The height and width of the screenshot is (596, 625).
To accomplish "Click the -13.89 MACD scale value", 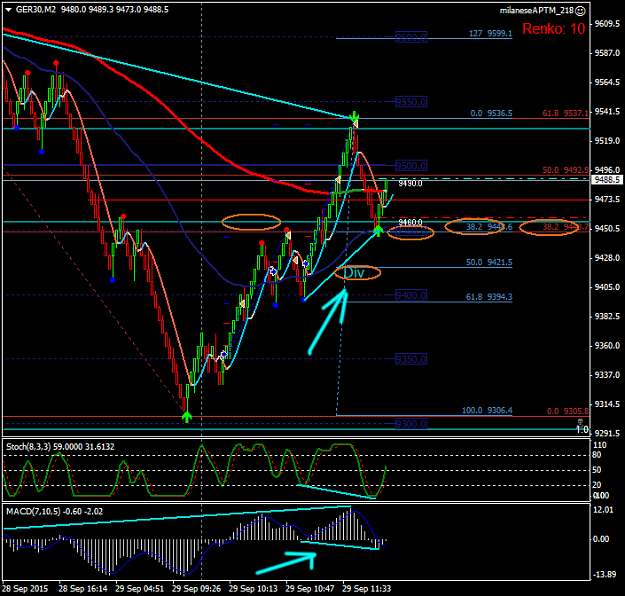I will coord(604,574).
